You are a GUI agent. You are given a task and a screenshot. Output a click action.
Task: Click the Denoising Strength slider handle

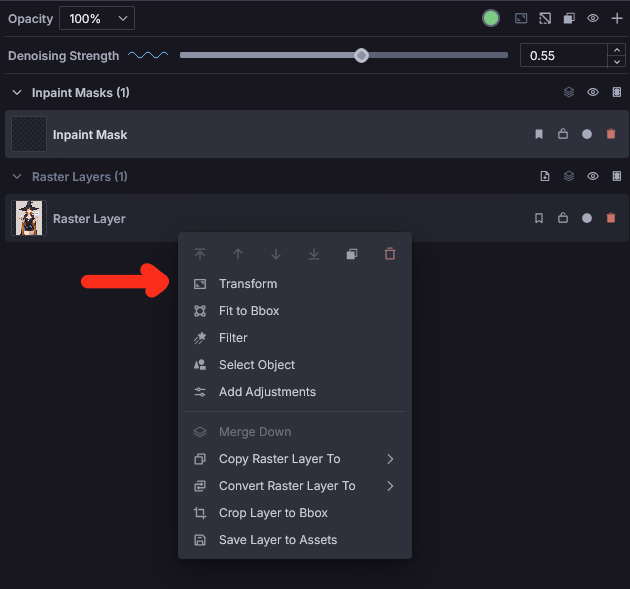tap(362, 55)
